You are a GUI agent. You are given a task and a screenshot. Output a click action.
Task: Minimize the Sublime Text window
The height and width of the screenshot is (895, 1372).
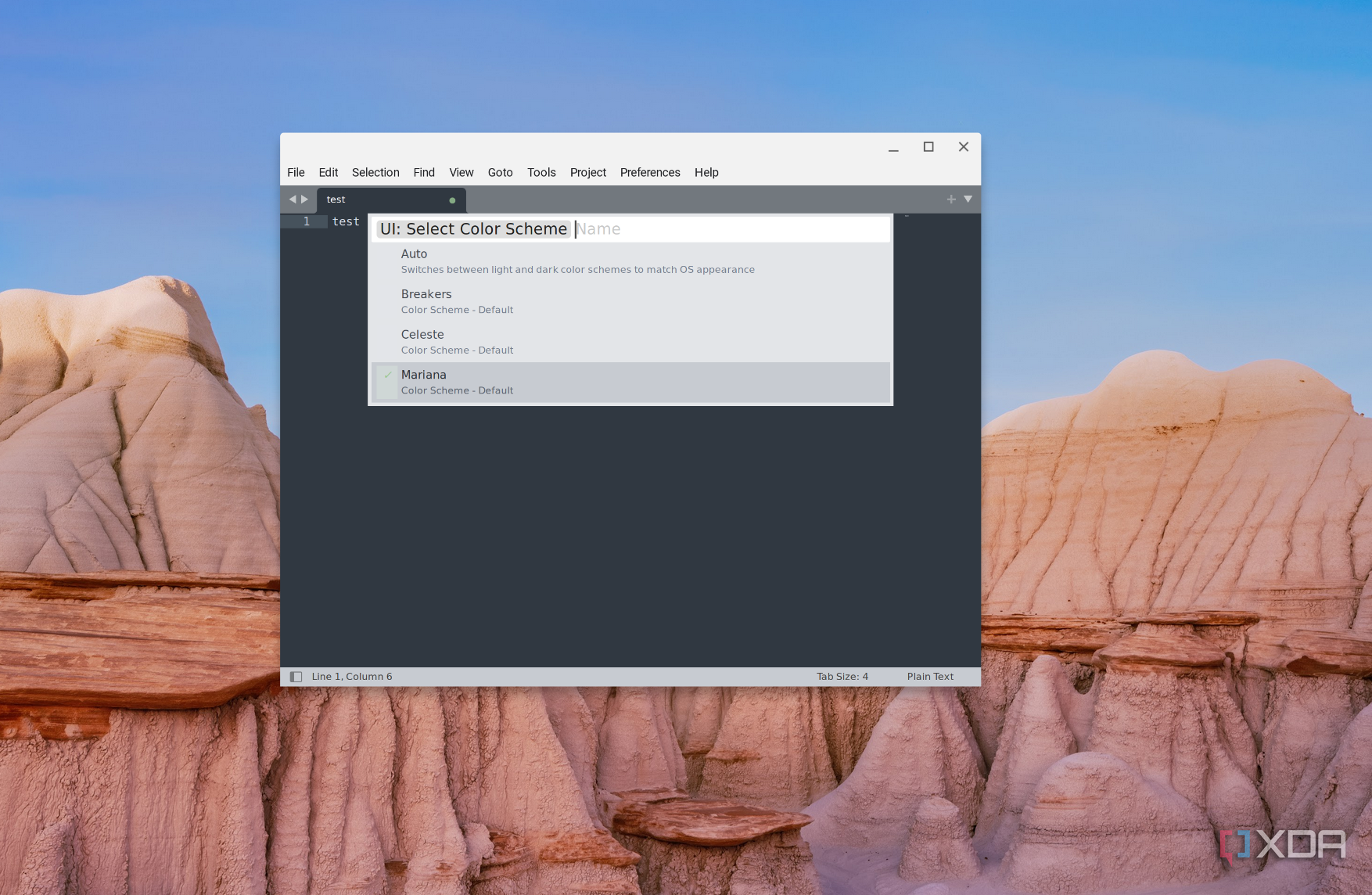[x=893, y=147]
